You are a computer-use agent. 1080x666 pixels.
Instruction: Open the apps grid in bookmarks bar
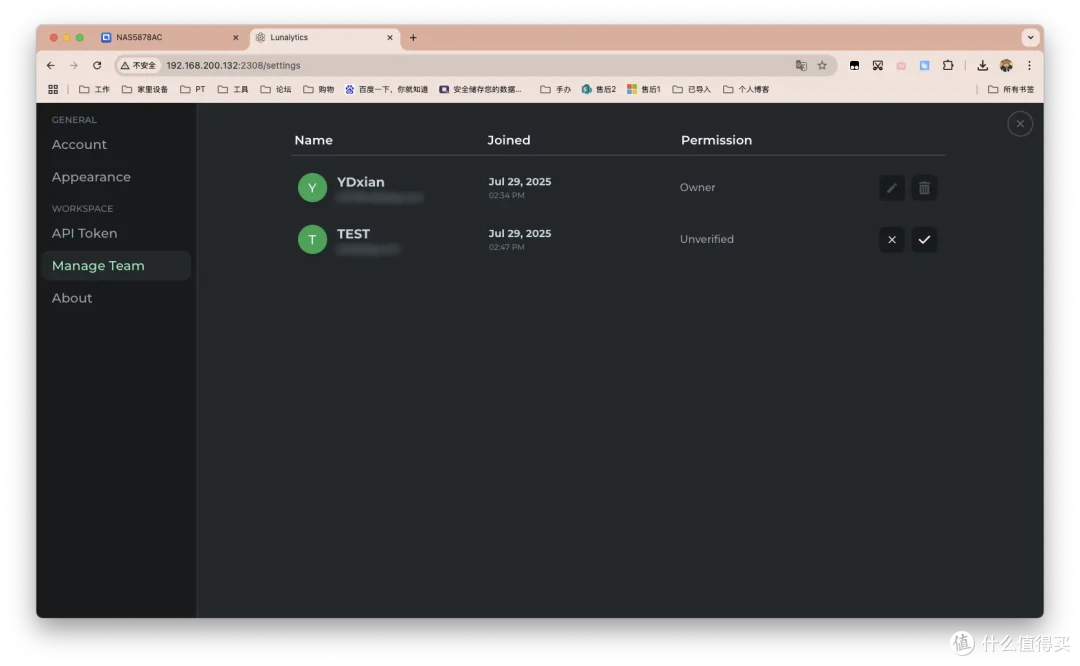tap(53, 90)
